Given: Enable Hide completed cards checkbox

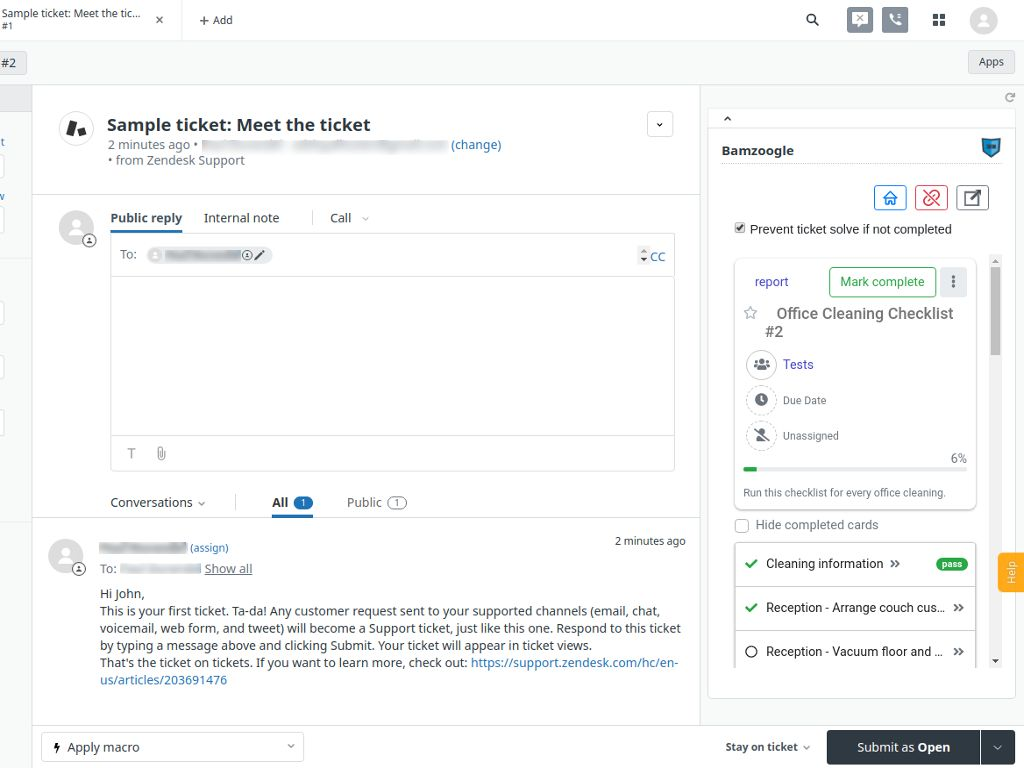Looking at the screenshot, I should [742, 525].
